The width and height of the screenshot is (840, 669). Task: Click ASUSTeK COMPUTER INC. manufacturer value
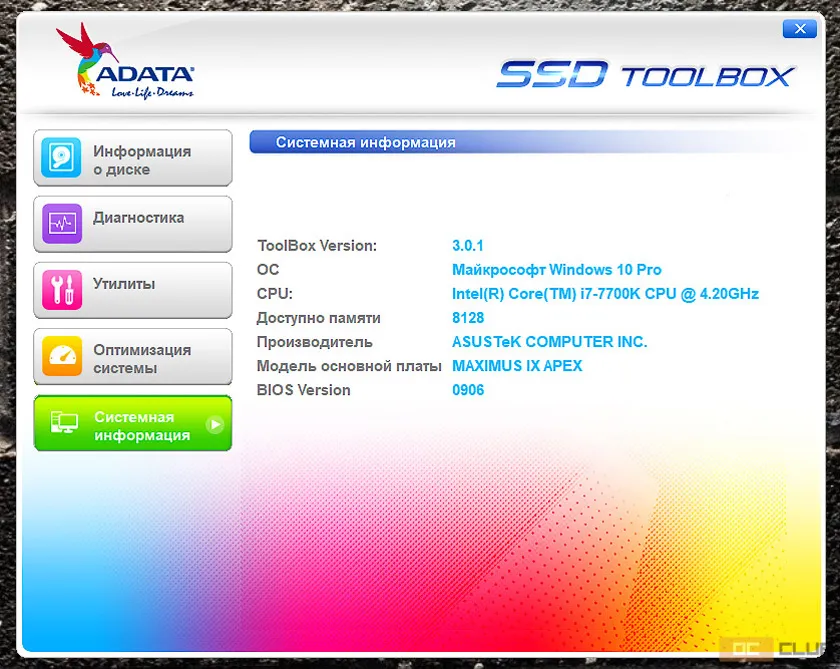tap(550, 342)
